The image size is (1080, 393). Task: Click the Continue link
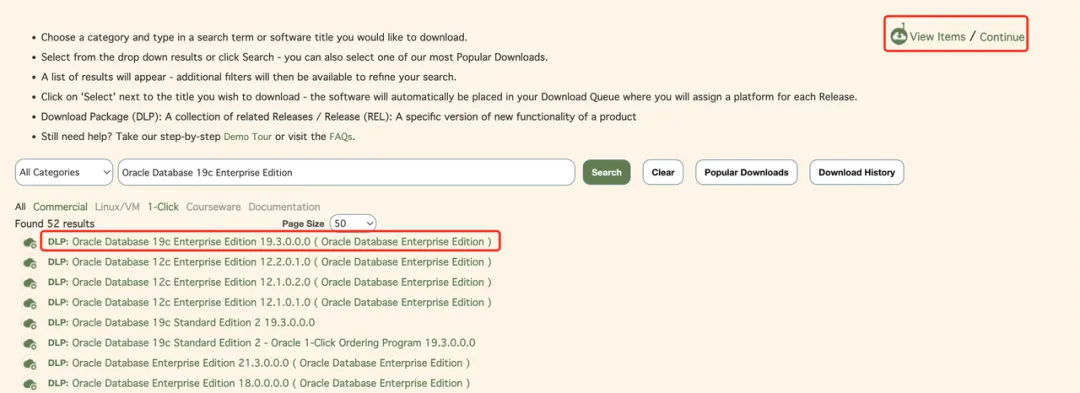(1002, 36)
